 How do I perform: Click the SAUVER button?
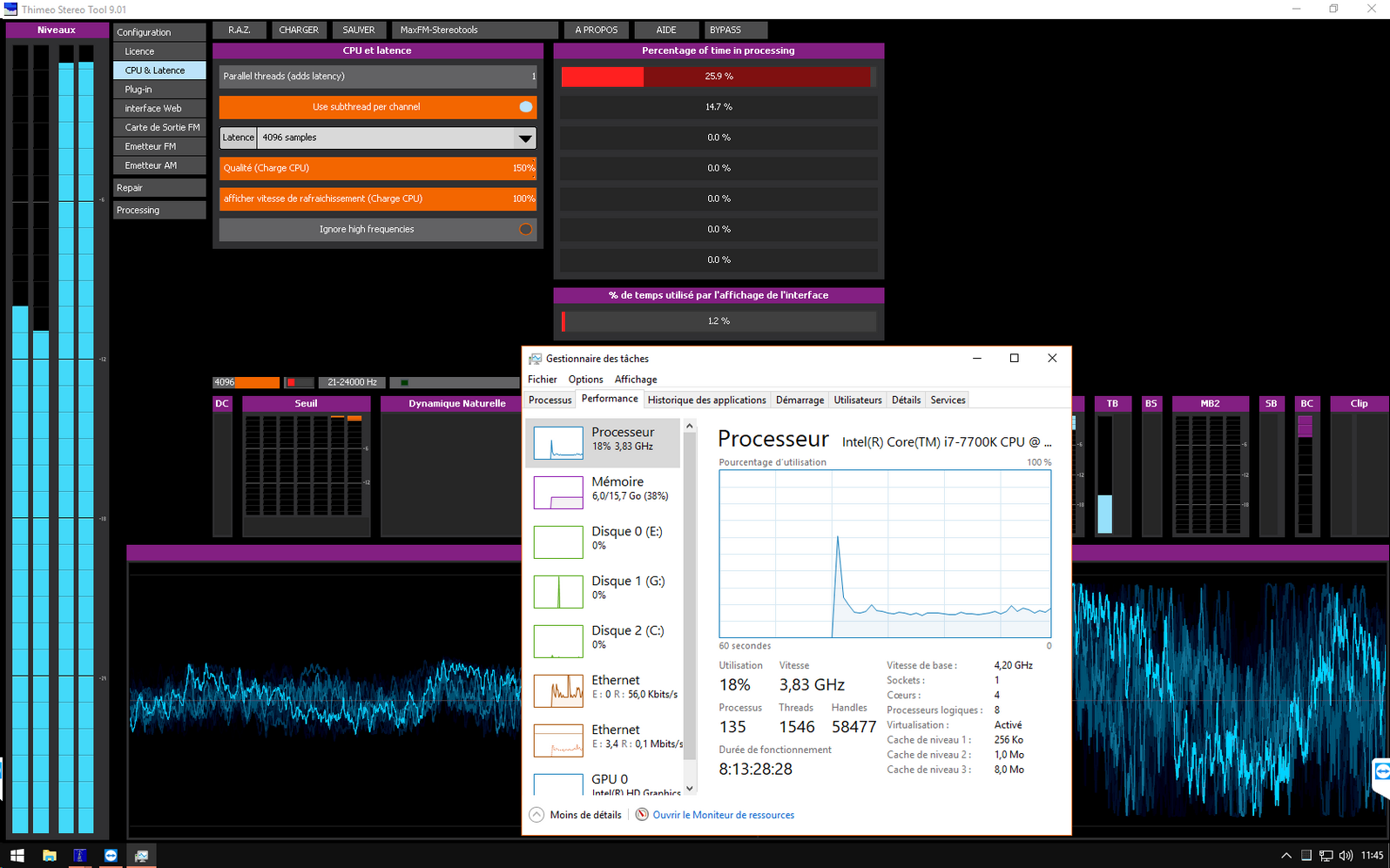coord(359,30)
